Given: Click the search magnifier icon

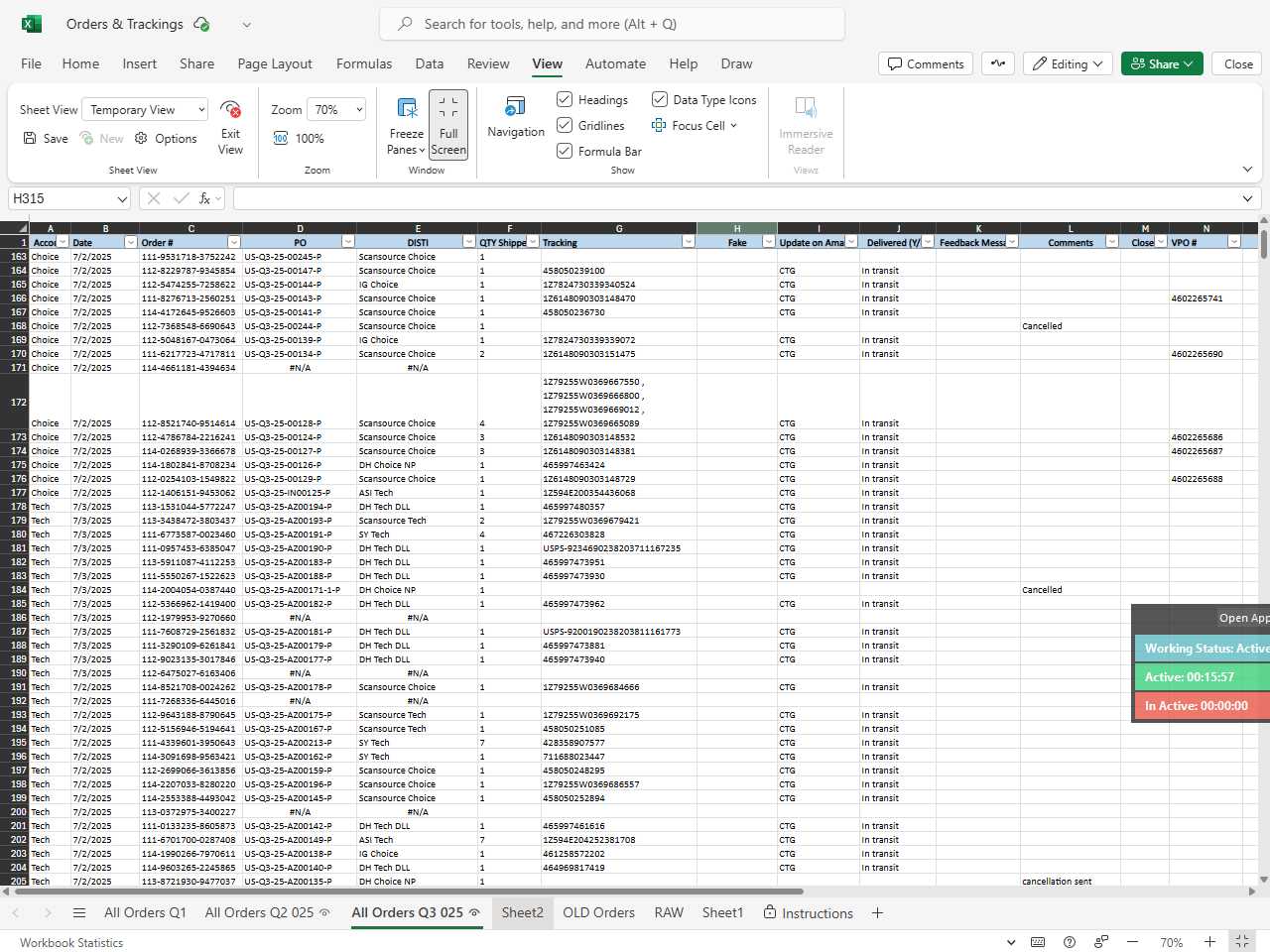Looking at the screenshot, I should click(405, 24).
